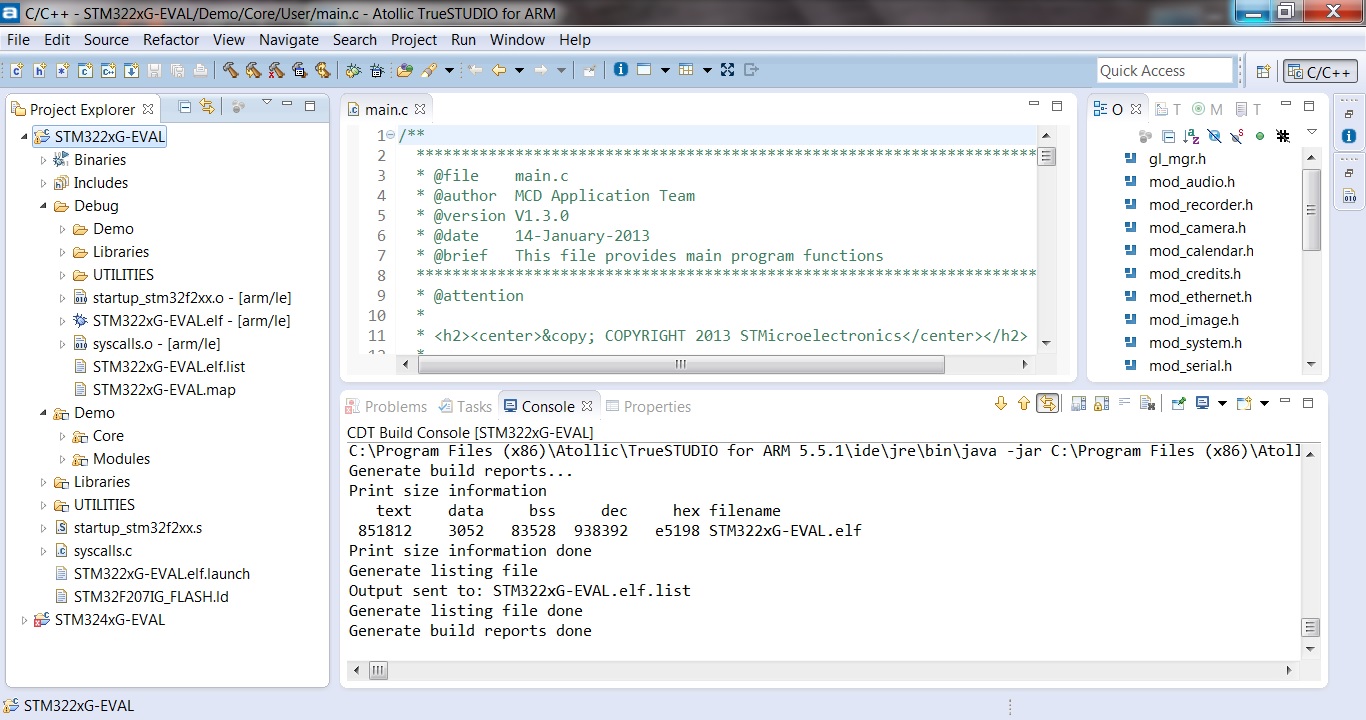Open Project Explorer view menu triangle
This screenshot has width=1366, height=720.
click(266, 102)
